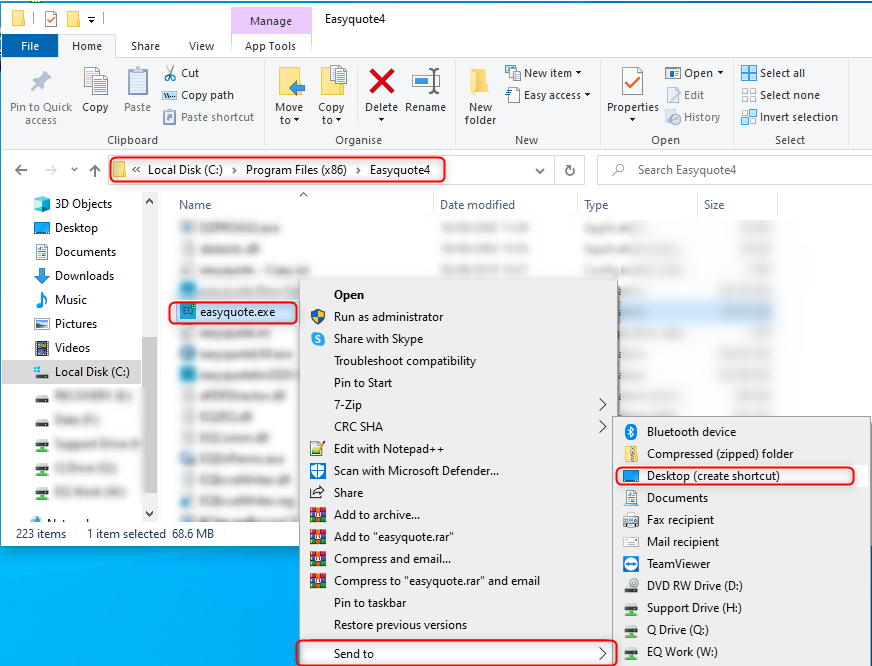Click Edit in the ribbon

tap(685, 95)
